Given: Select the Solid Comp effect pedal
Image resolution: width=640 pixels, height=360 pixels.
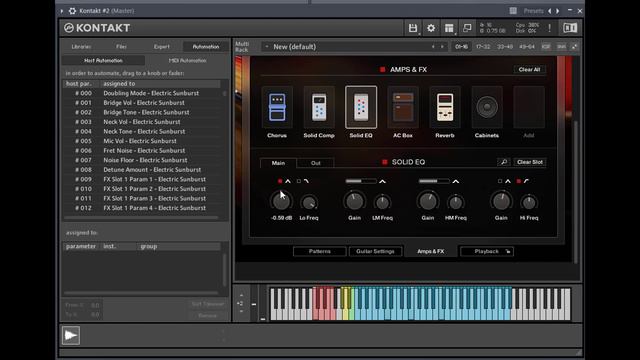Looking at the screenshot, I should click(x=319, y=107).
